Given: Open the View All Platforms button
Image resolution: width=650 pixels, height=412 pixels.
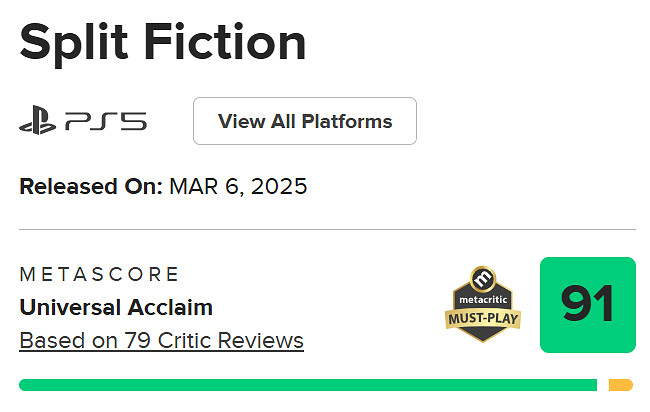Looking at the screenshot, I should pos(305,122).
